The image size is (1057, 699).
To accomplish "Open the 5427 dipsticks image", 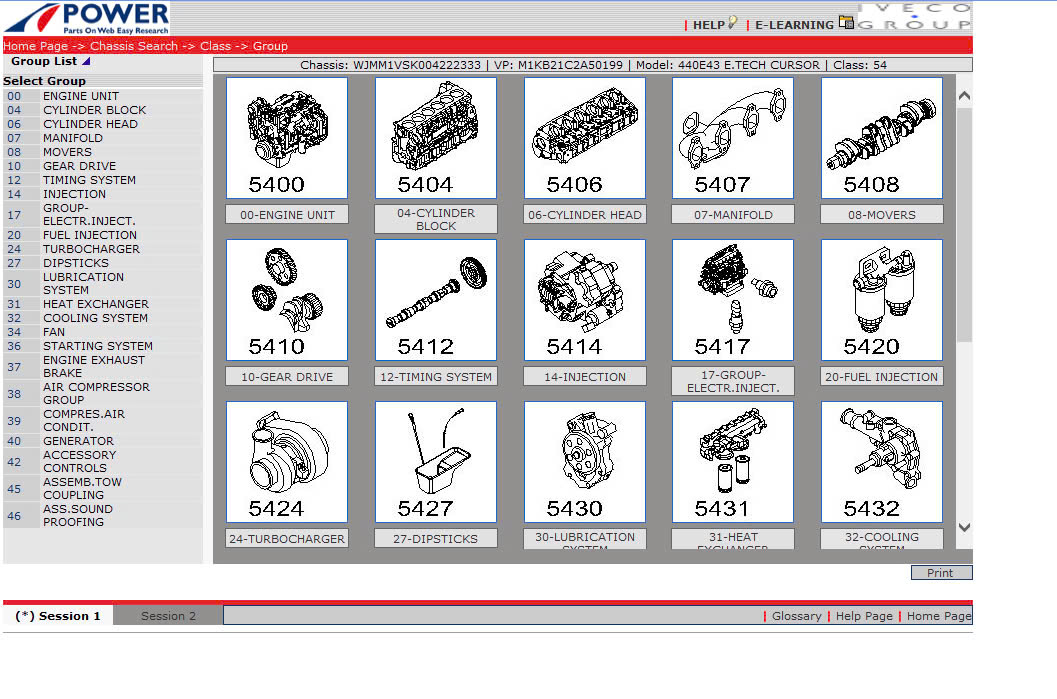I will click(436, 462).
